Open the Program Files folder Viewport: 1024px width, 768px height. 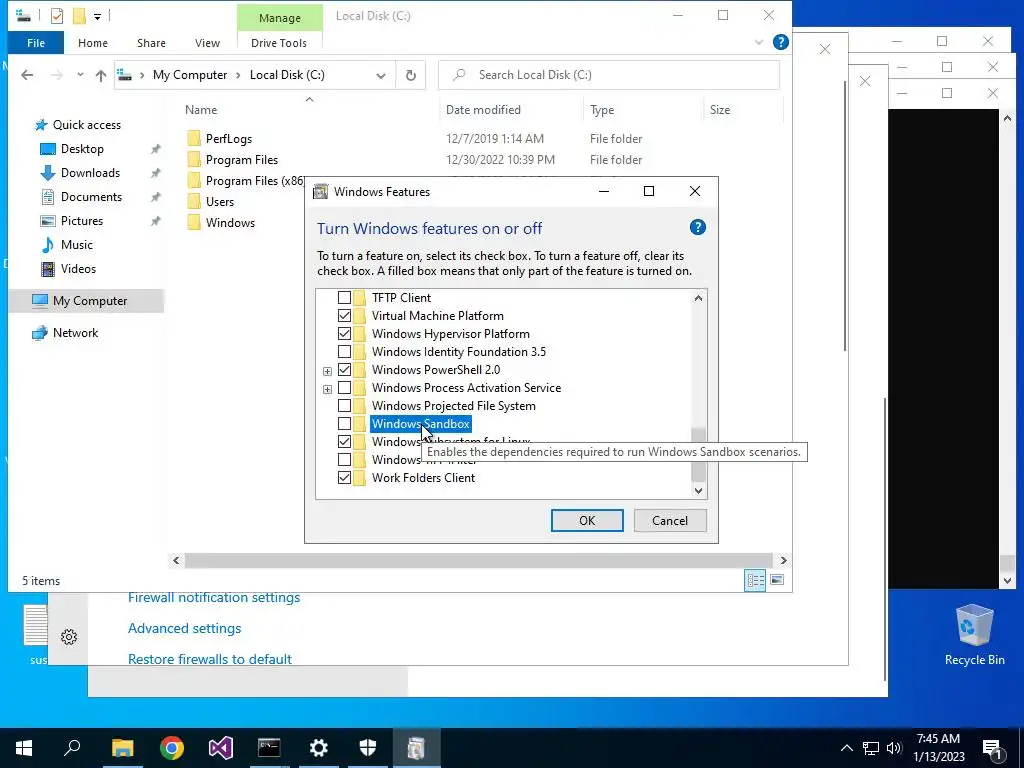(x=242, y=160)
